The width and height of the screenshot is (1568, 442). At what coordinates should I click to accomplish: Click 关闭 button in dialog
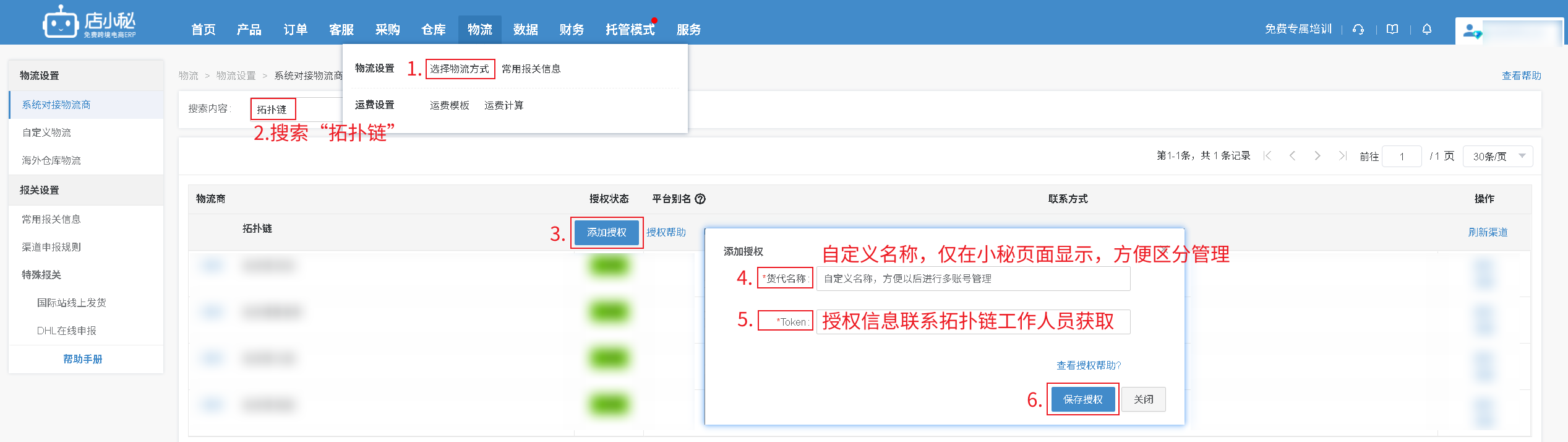(1144, 399)
